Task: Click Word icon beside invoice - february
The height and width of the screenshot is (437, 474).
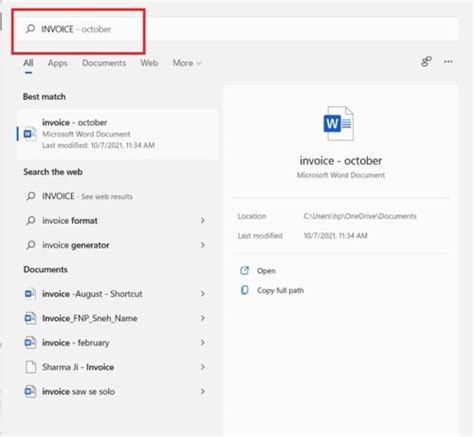Action: (x=30, y=342)
